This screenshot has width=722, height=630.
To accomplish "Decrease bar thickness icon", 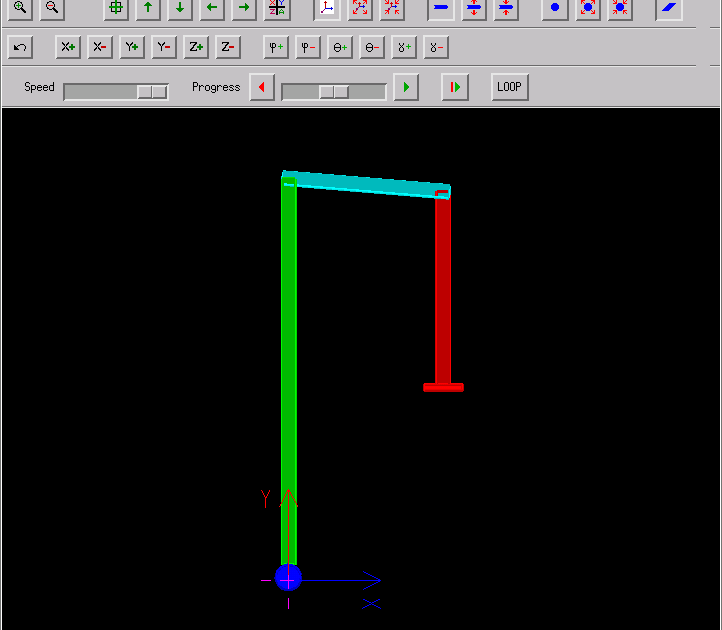I will click(506, 7).
